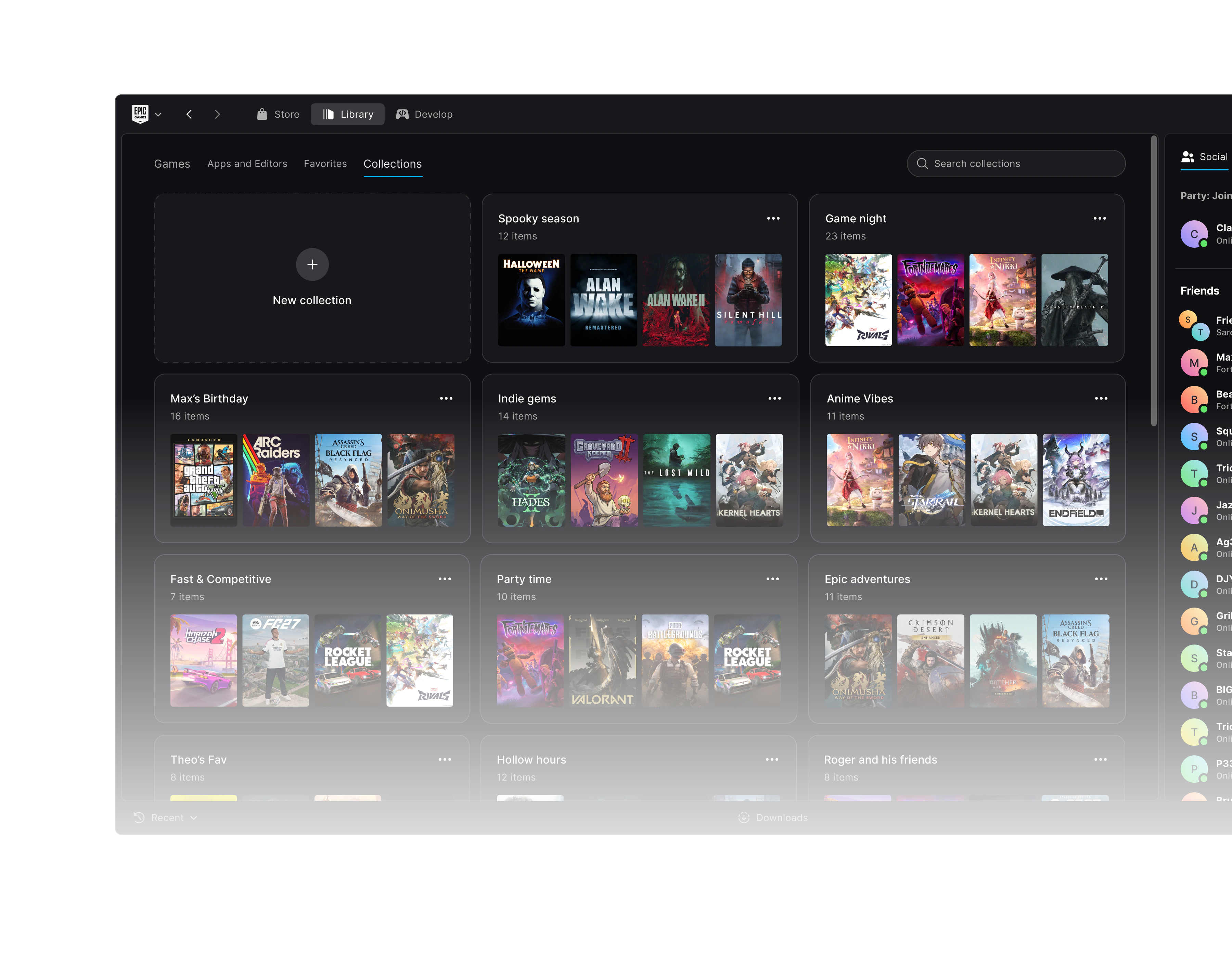The width and height of the screenshot is (1232, 975).
Task: Open Indie gems three-dot menu
Action: click(774, 399)
